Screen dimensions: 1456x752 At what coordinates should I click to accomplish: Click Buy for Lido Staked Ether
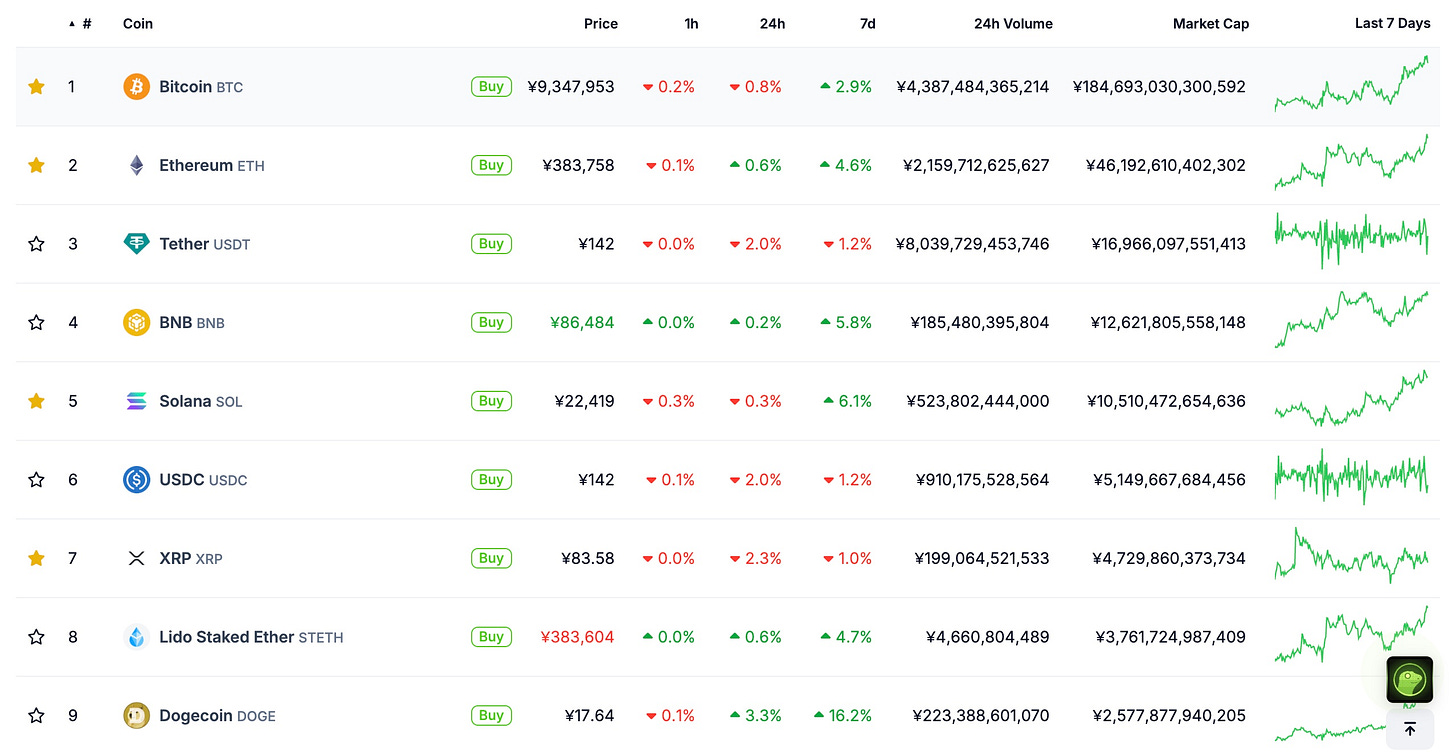point(491,637)
